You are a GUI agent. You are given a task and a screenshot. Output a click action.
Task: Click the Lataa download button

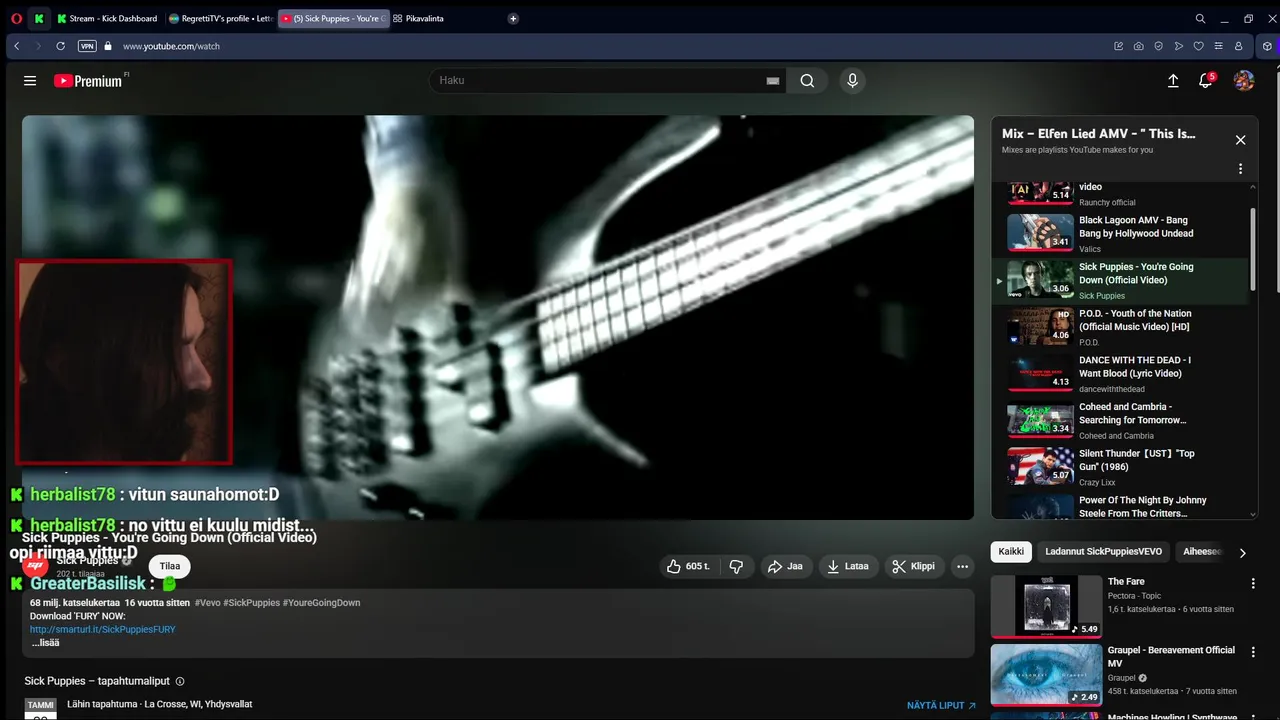click(848, 566)
